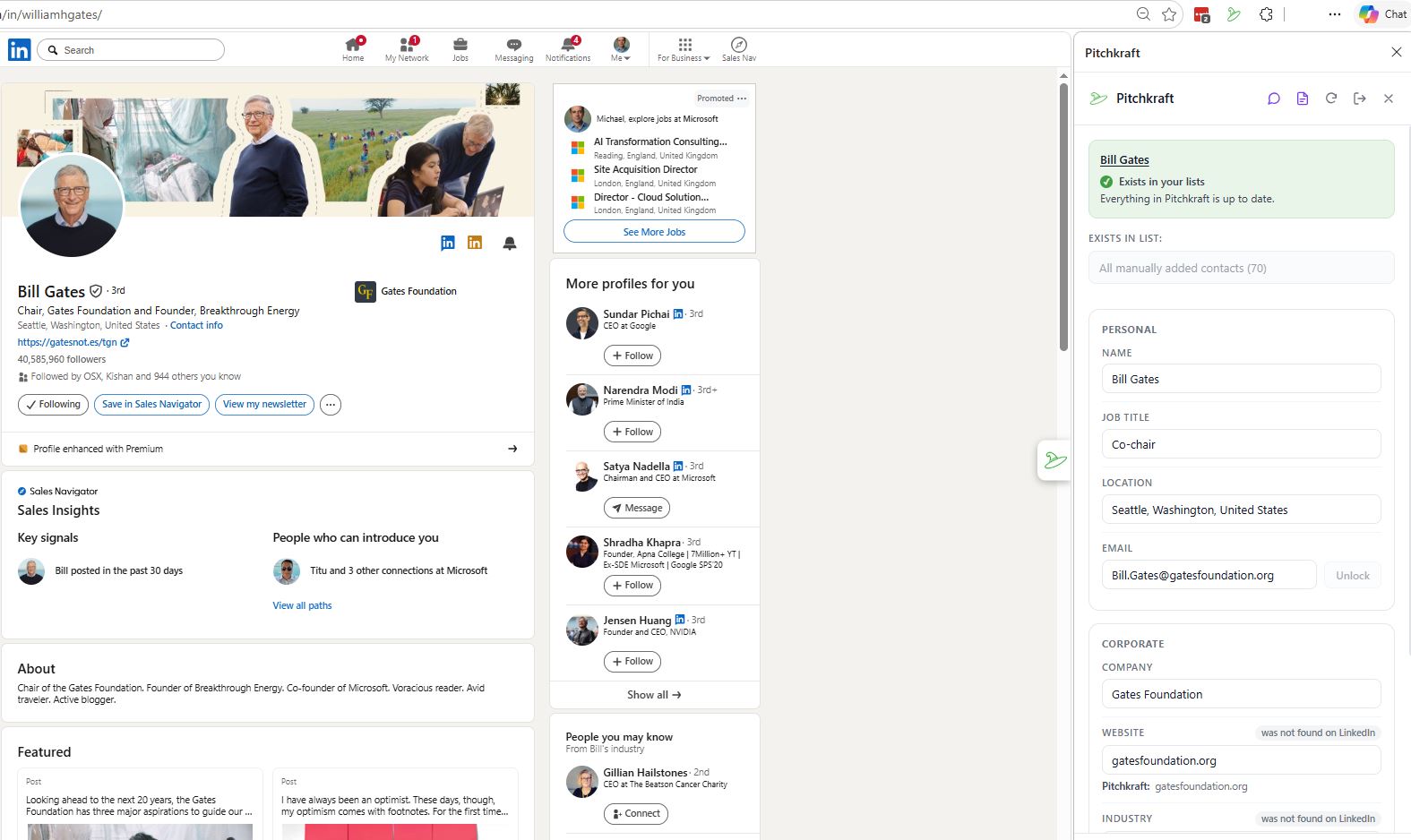The width and height of the screenshot is (1411, 840).
Task: Open the All manually added contacts list dropdown
Action: [1242, 268]
